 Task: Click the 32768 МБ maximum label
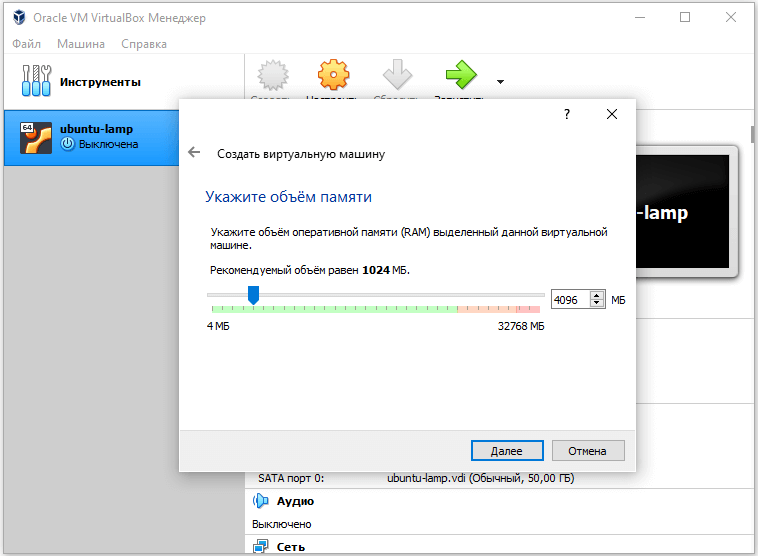coord(521,326)
